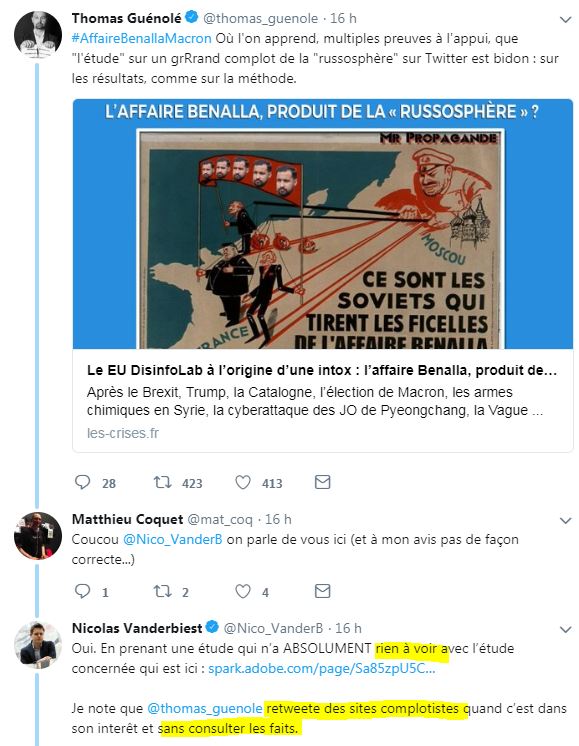Open the #AffaireBenallaMacron hashtag
The width and height of the screenshot is (579, 746).
[141, 39]
